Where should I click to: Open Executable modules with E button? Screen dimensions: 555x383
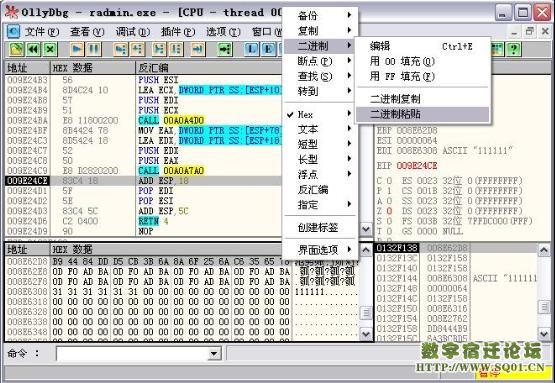(268, 49)
